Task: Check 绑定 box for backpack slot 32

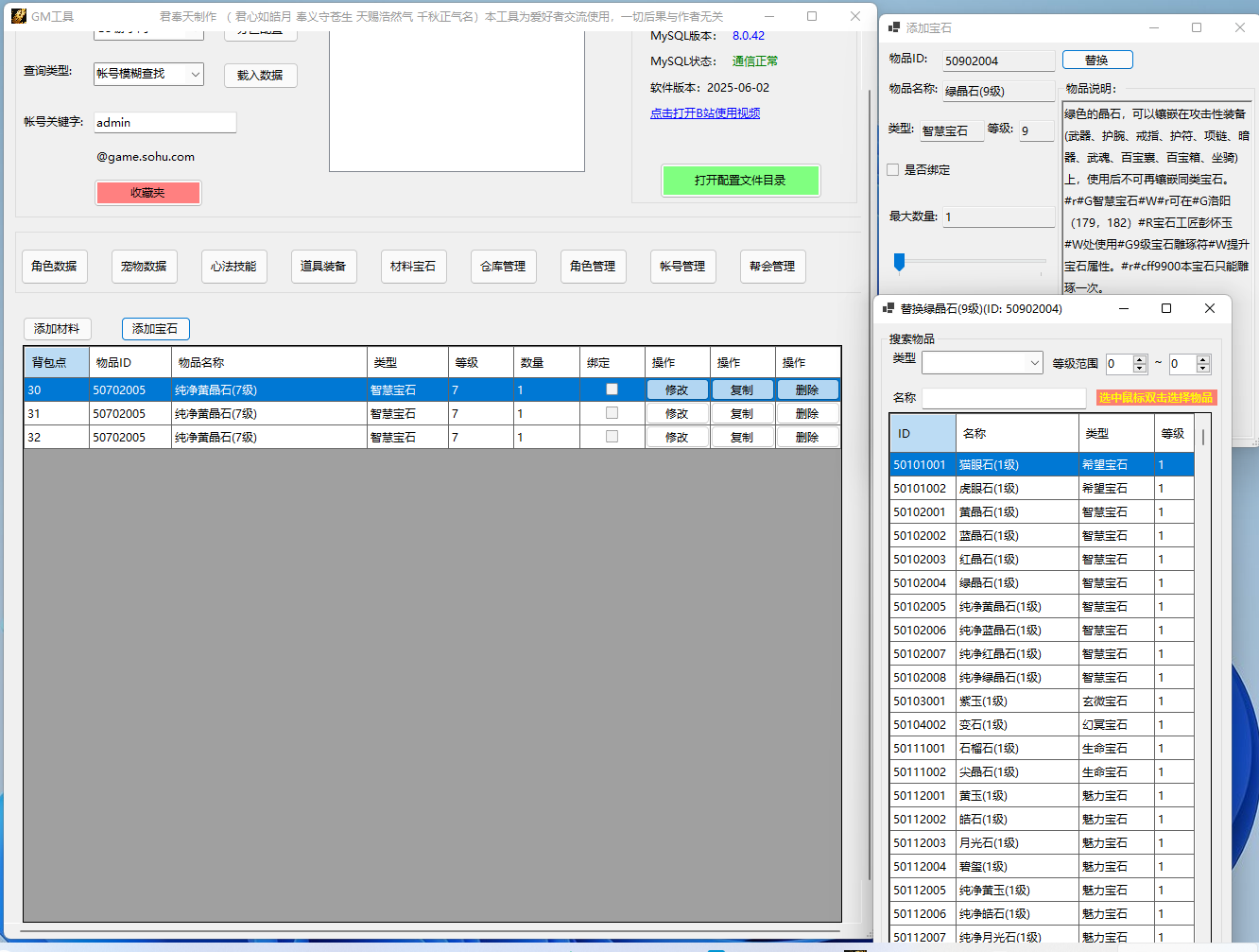Action: (x=612, y=437)
